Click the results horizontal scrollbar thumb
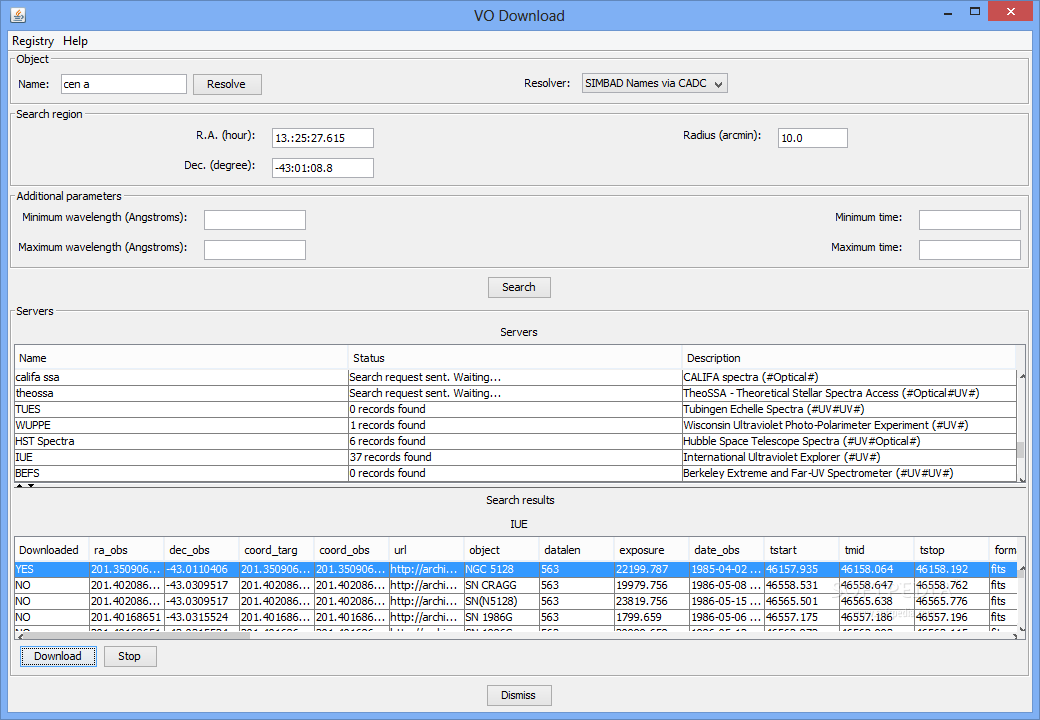The height and width of the screenshot is (720, 1040). coord(138,636)
